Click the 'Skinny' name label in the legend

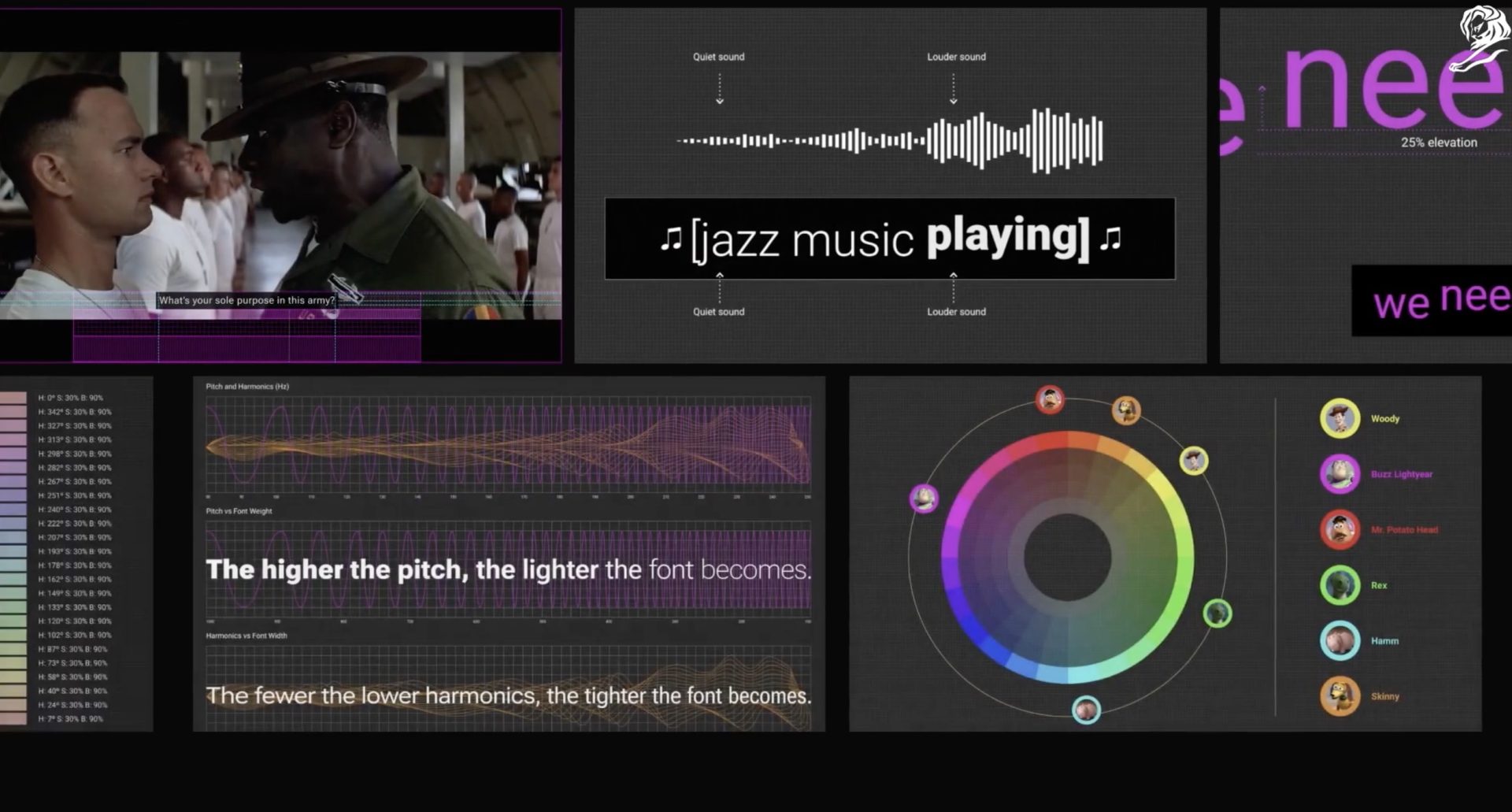[1384, 696]
